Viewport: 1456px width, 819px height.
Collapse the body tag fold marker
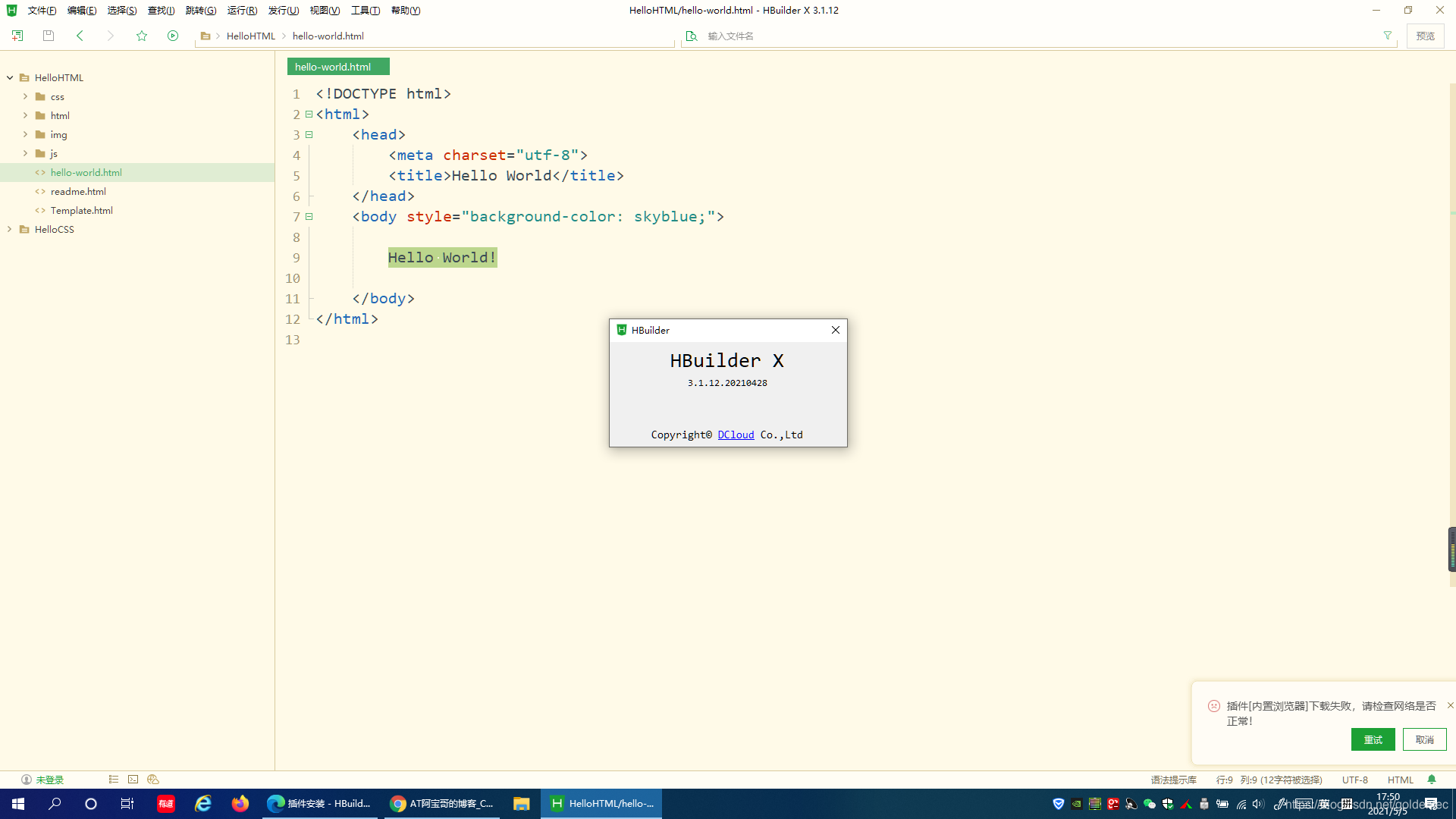point(309,217)
